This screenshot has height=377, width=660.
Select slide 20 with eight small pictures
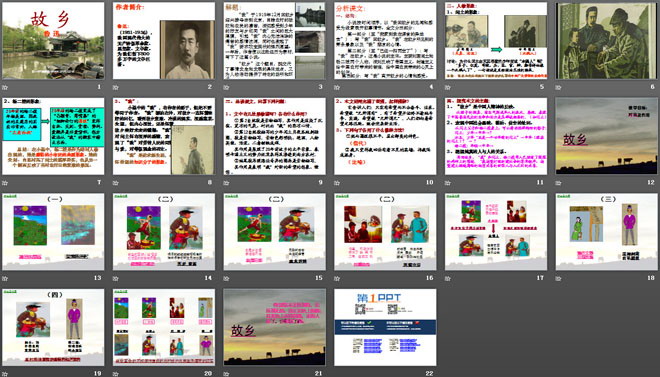coord(164,327)
